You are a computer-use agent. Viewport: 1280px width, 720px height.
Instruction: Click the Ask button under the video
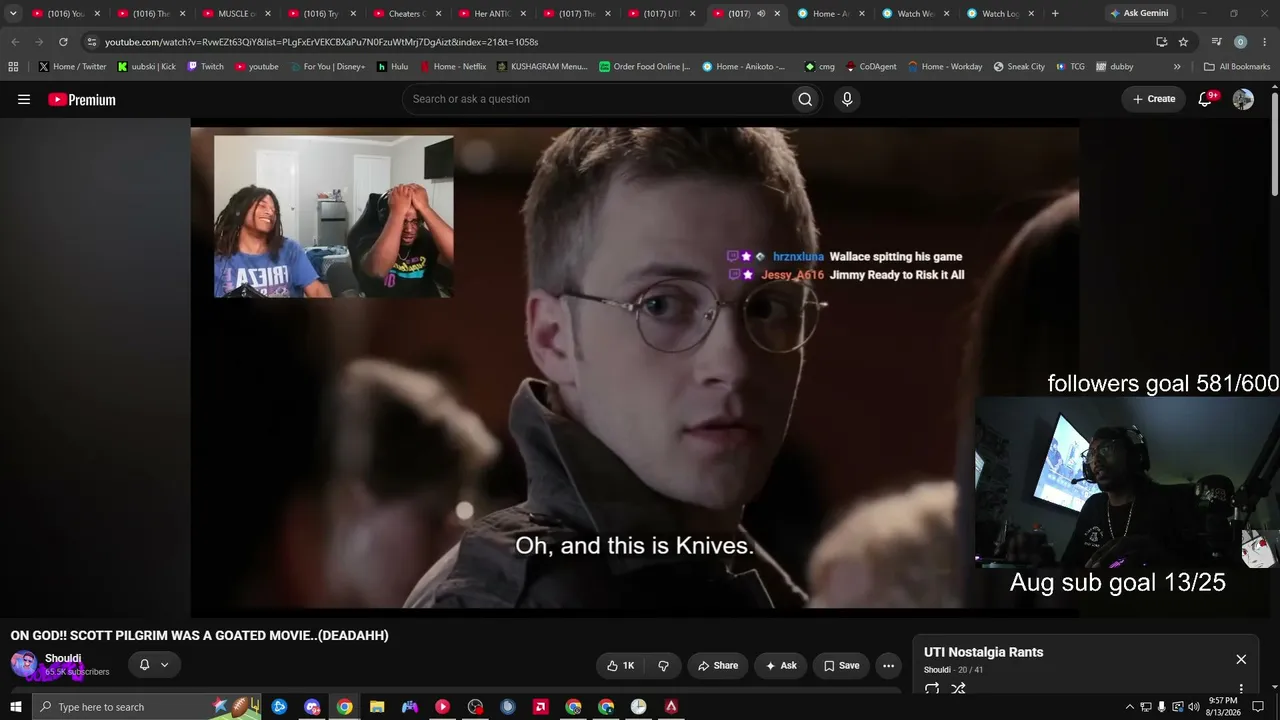click(781, 665)
